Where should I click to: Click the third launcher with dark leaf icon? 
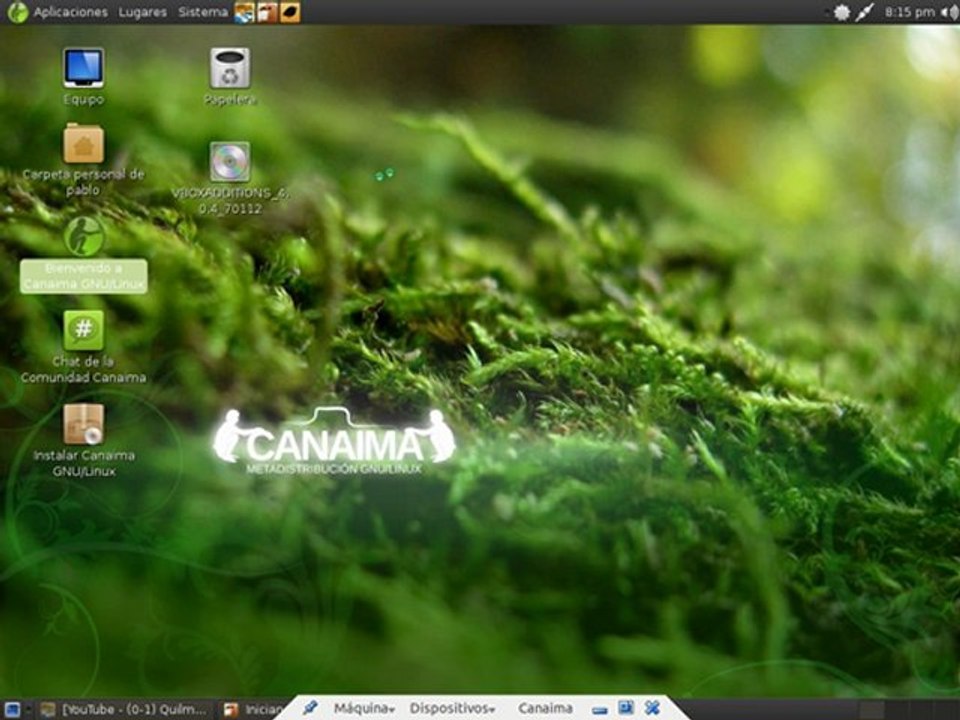[290, 12]
